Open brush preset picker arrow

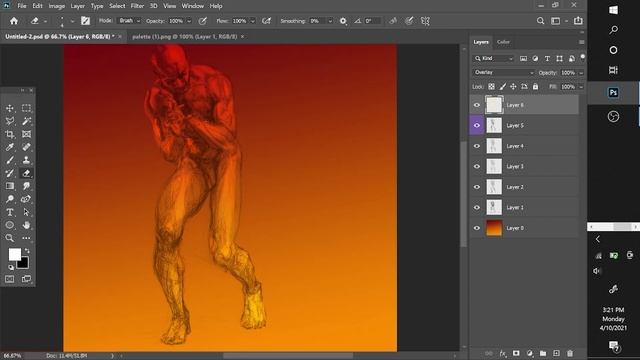pyautogui.click(x=72, y=21)
